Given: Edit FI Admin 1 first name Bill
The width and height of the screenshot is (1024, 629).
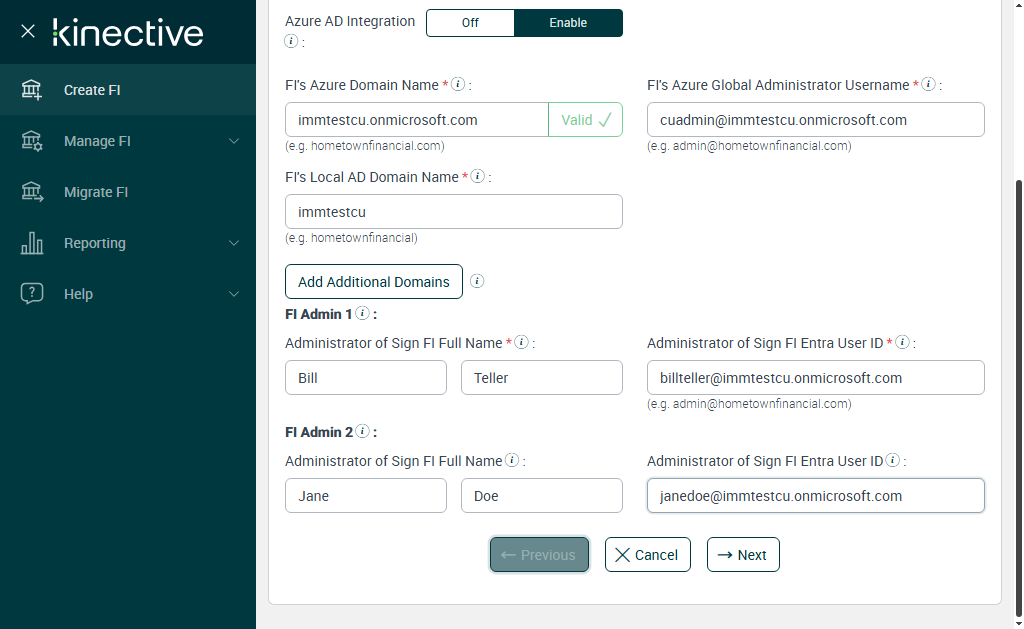Looking at the screenshot, I should point(366,378).
